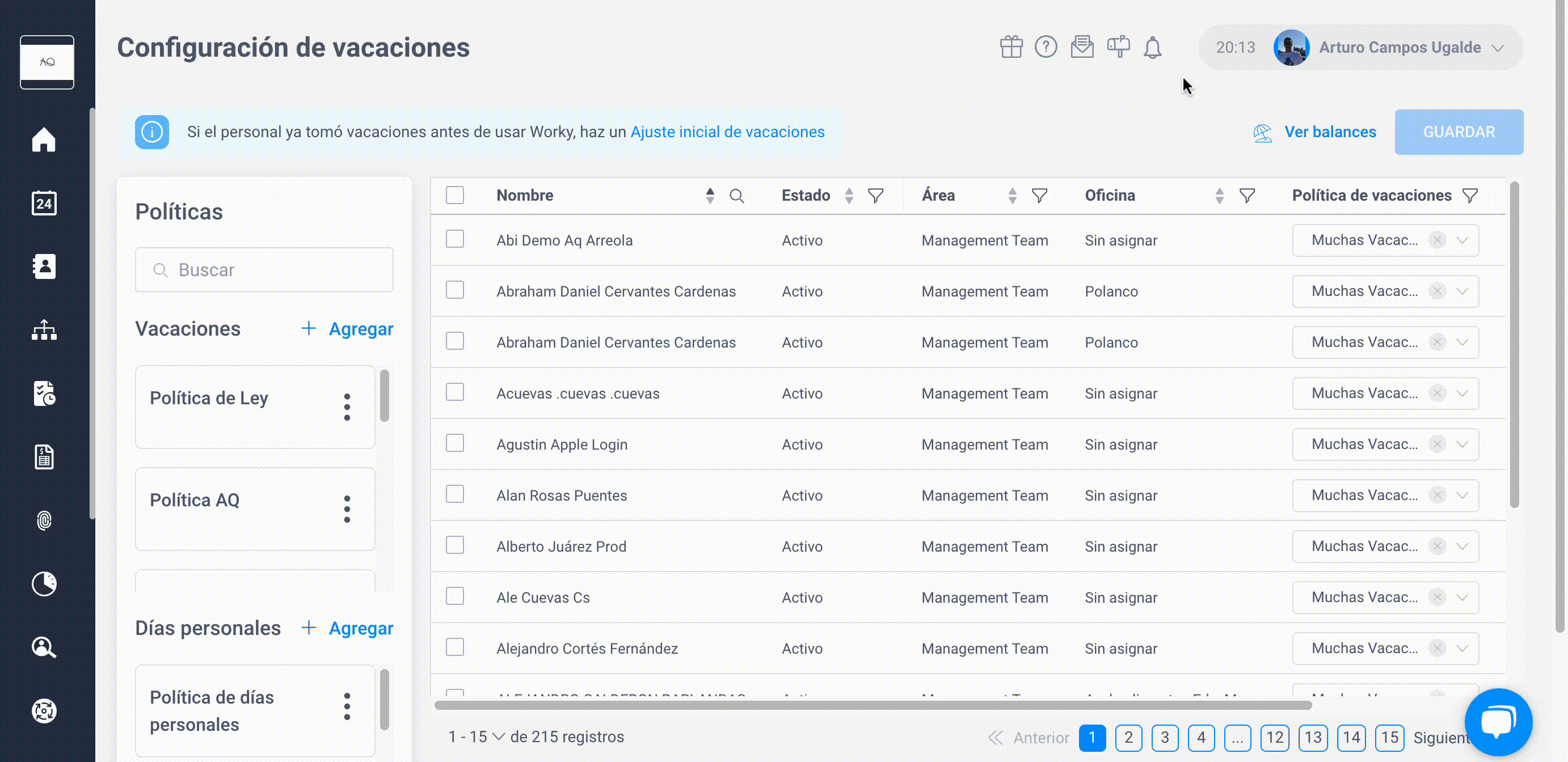The height and width of the screenshot is (762, 1568).
Task: Go to pagination page 3
Action: 1165,738
